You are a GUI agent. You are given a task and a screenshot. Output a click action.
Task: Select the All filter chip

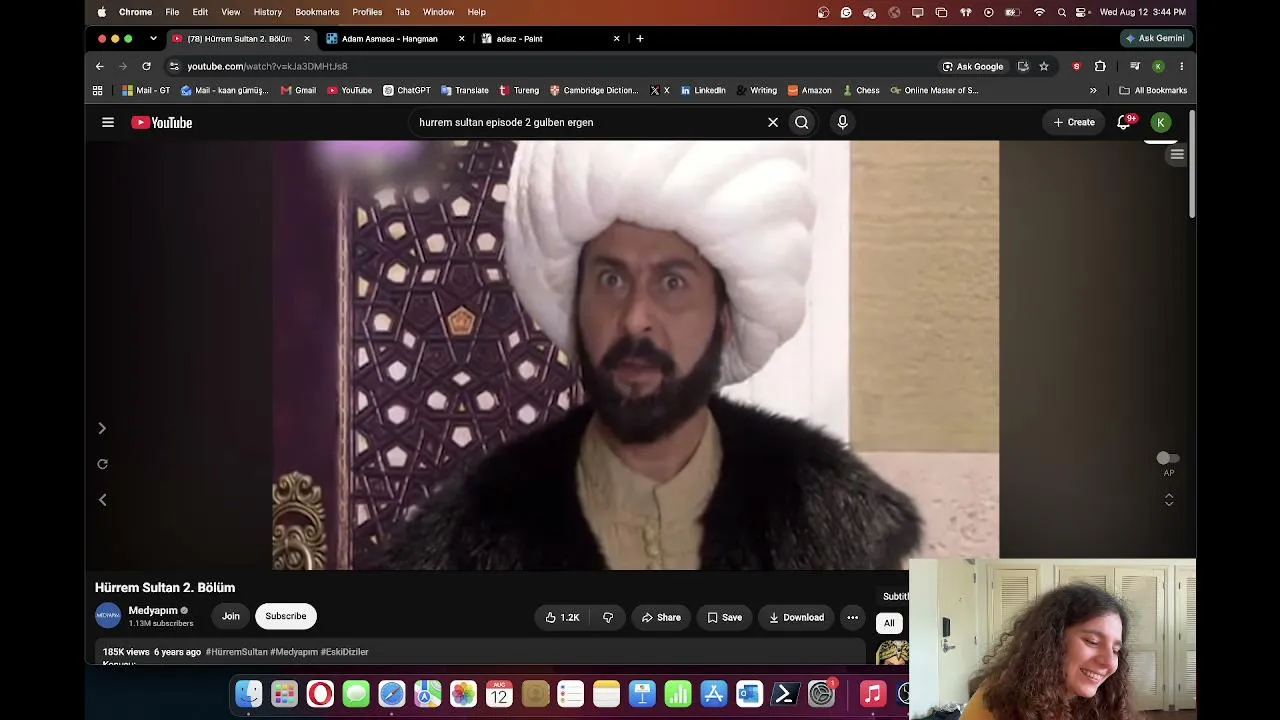pos(889,623)
